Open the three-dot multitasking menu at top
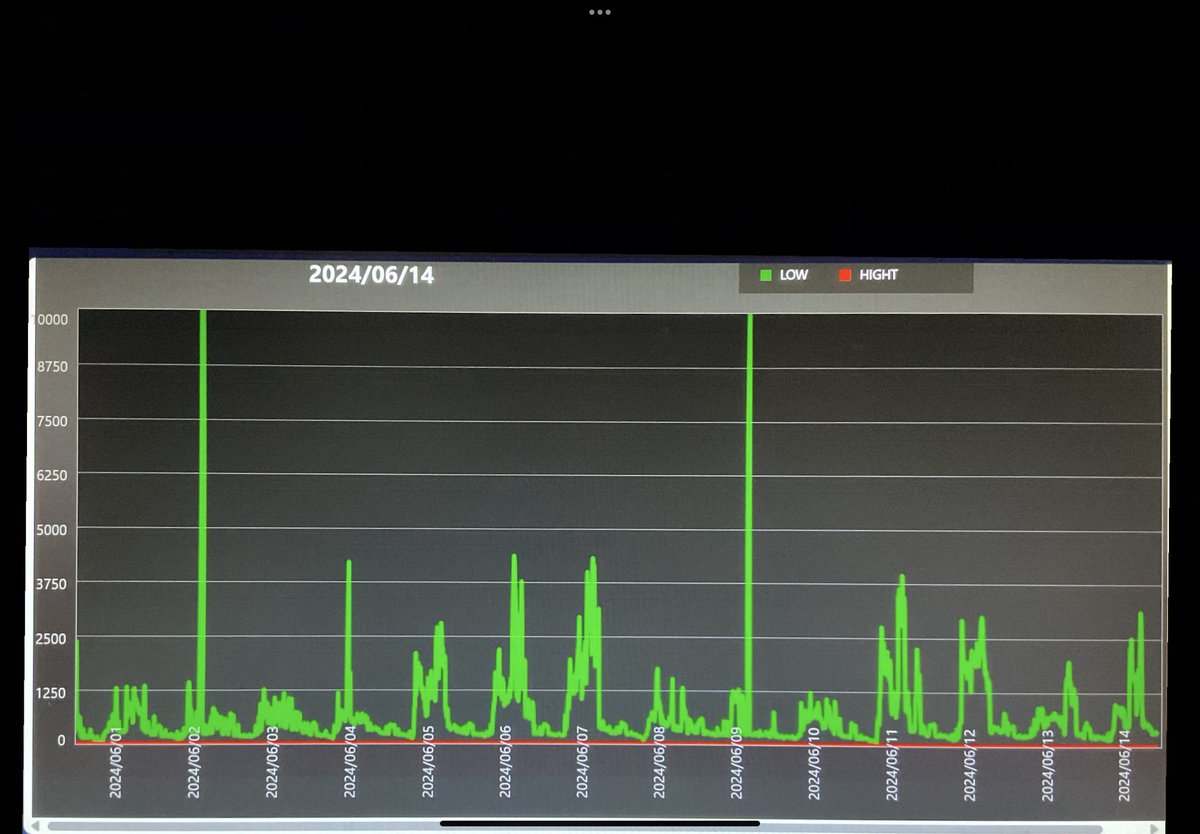 (599, 12)
